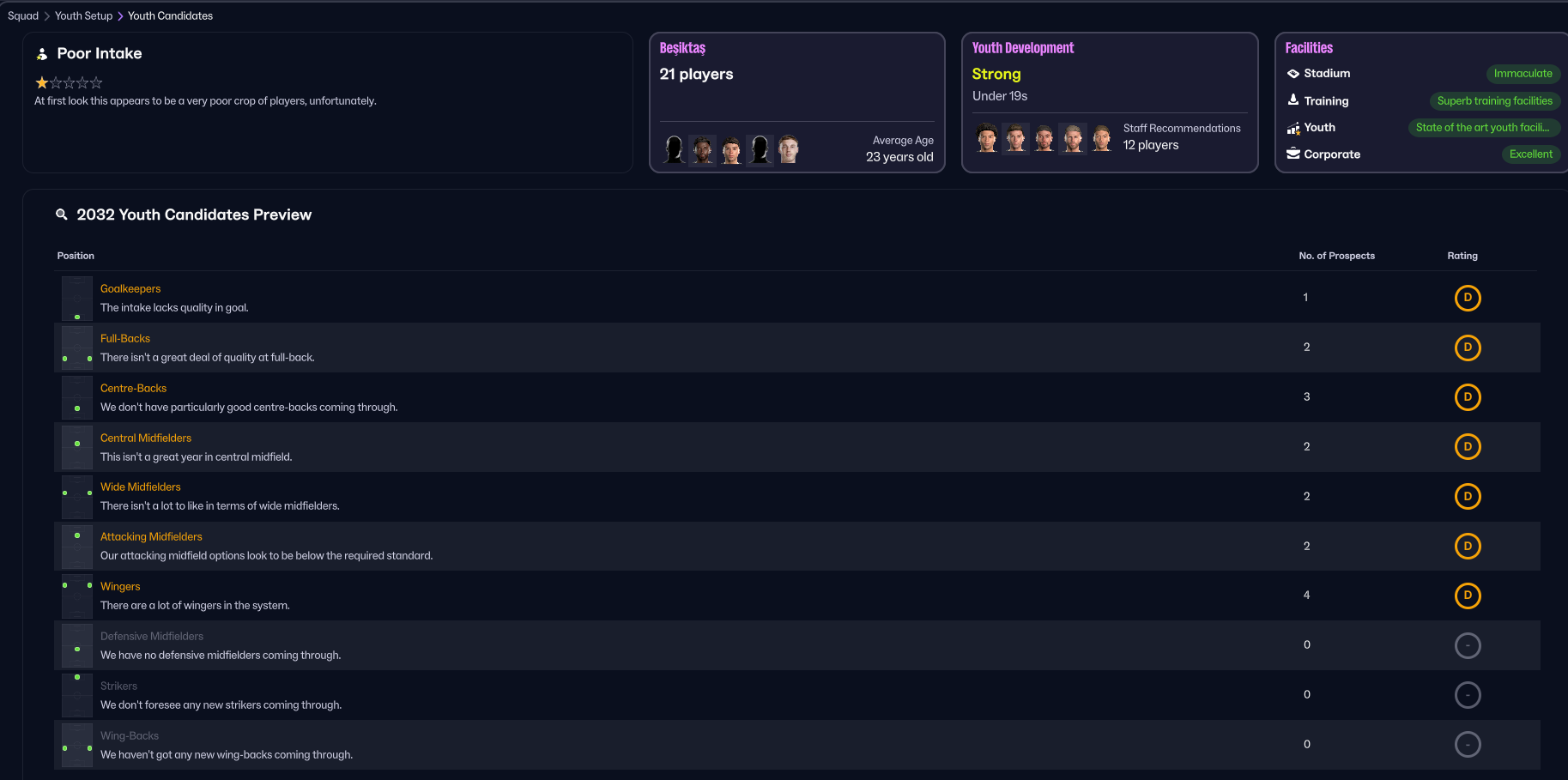
Task: Click the Goalkeepers D rating badge
Action: [x=1467, y=298]
